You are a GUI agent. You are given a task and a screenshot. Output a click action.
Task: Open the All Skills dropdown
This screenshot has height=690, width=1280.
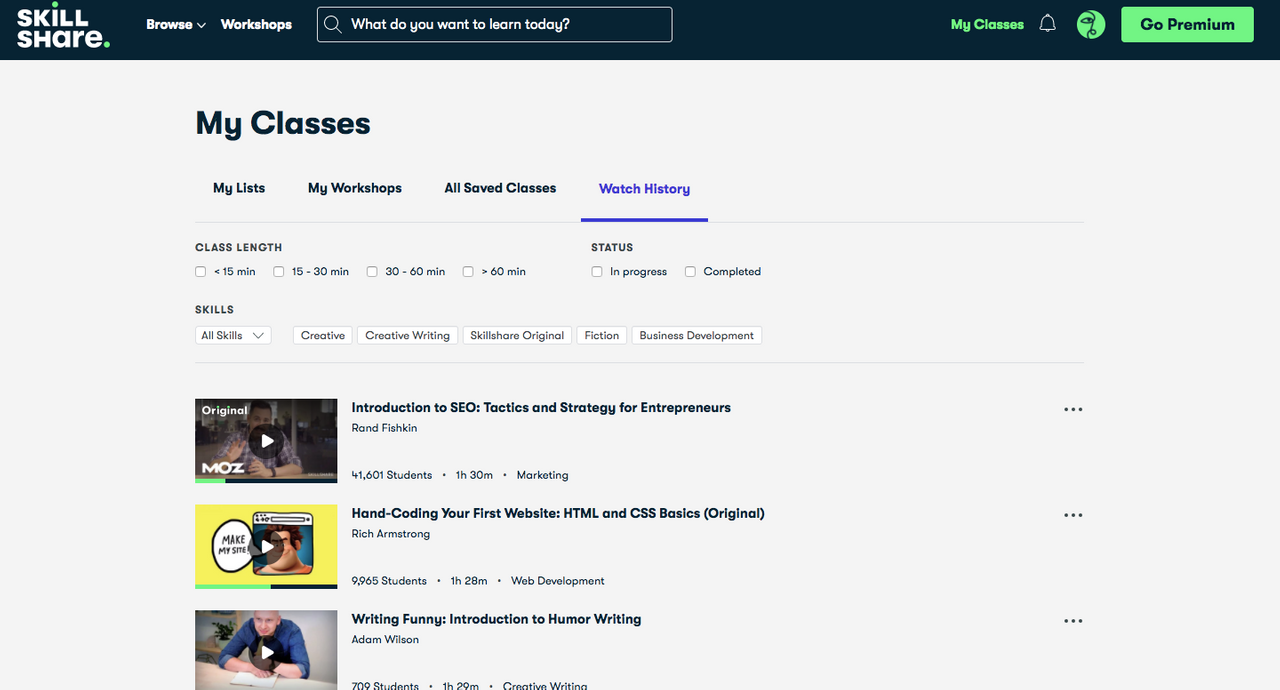tap(233, 336)
